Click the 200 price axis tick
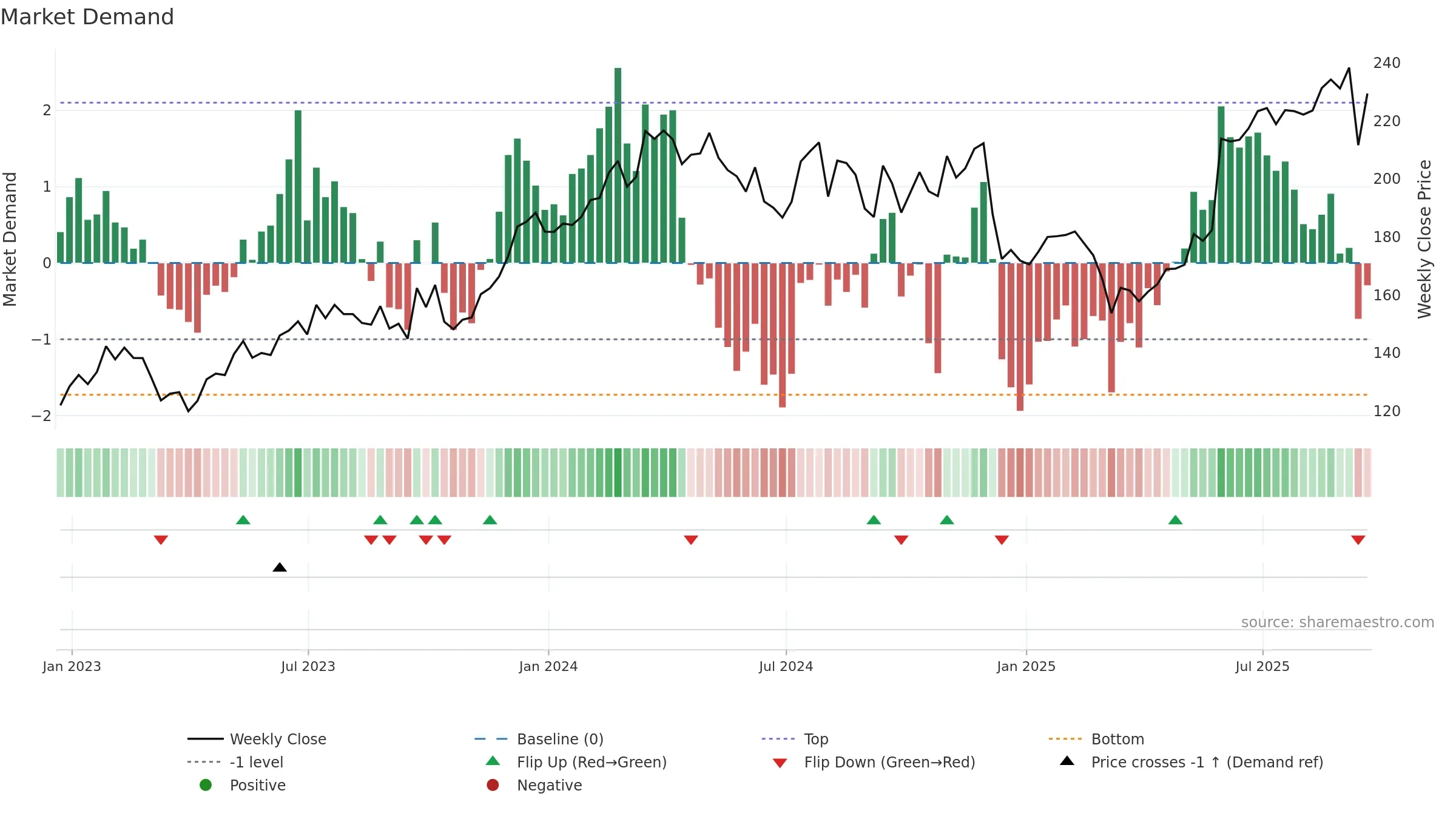 tap(1387, 179)
